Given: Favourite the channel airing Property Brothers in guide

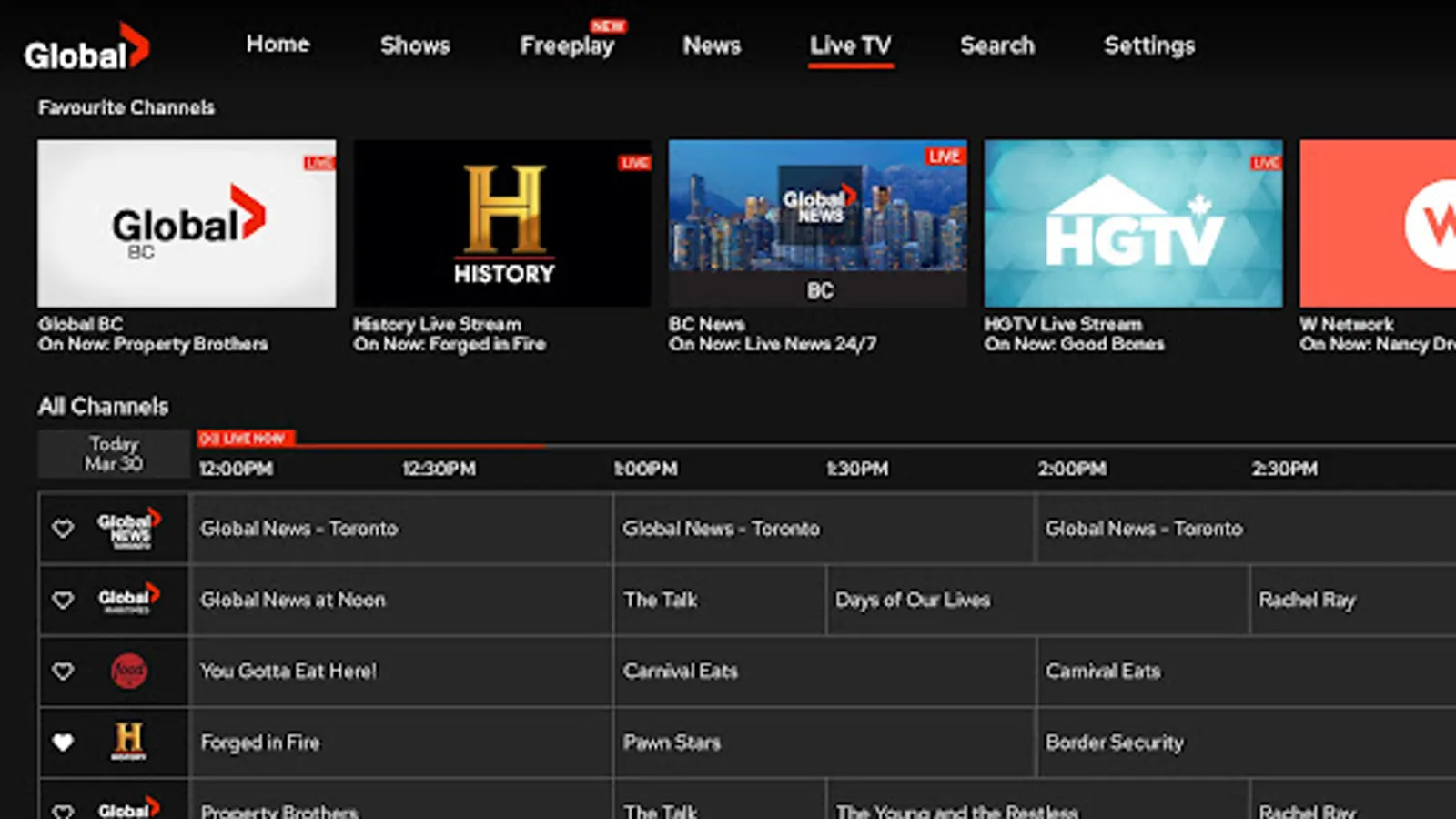Looking at the screenshot, I should [63, 810].
